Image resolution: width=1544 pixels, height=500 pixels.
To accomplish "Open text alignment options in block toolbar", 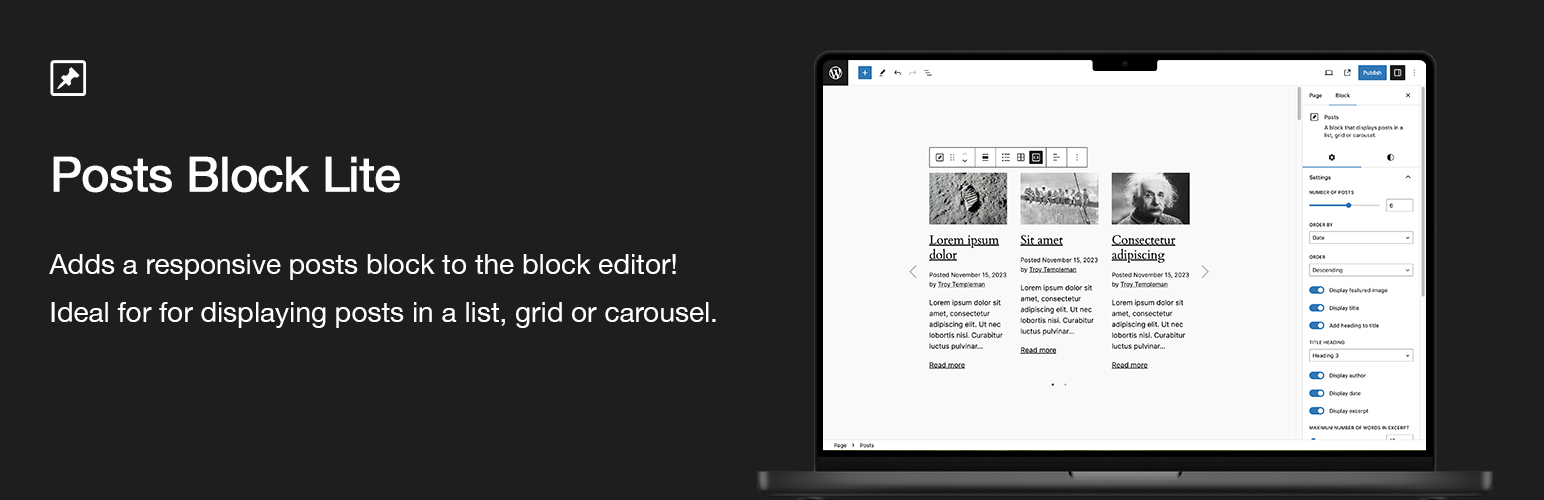I will pyautogui.click(x=1057, y=157).
